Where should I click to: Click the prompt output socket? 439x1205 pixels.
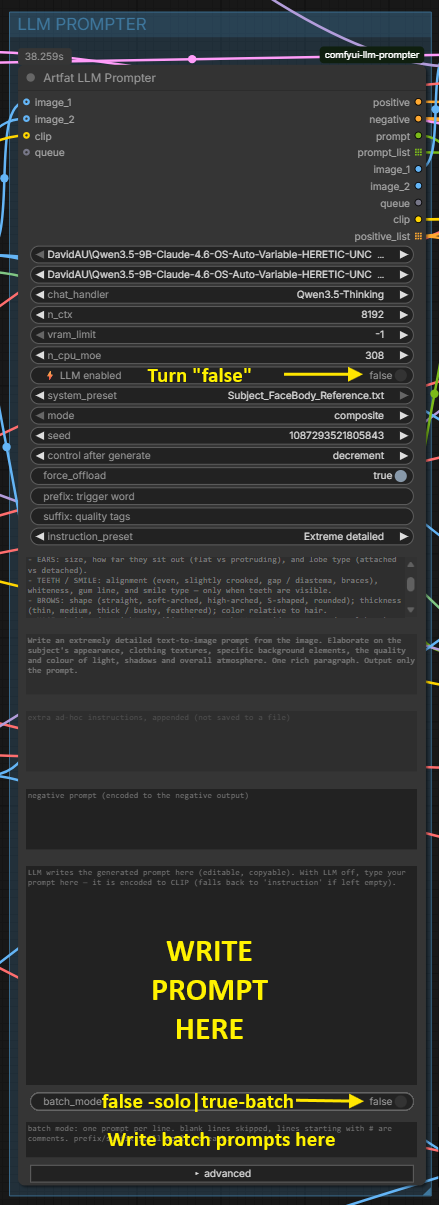pyautogui.click(x=418, y=136)
